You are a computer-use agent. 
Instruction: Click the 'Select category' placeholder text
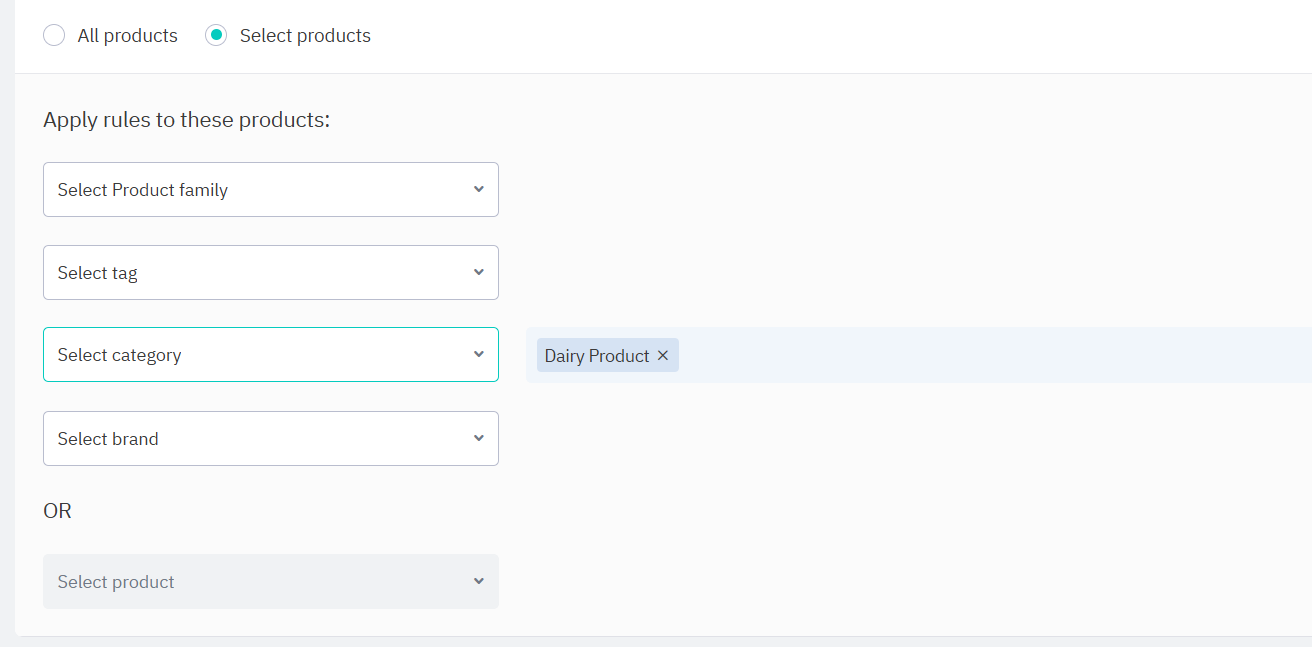[119, 355]
